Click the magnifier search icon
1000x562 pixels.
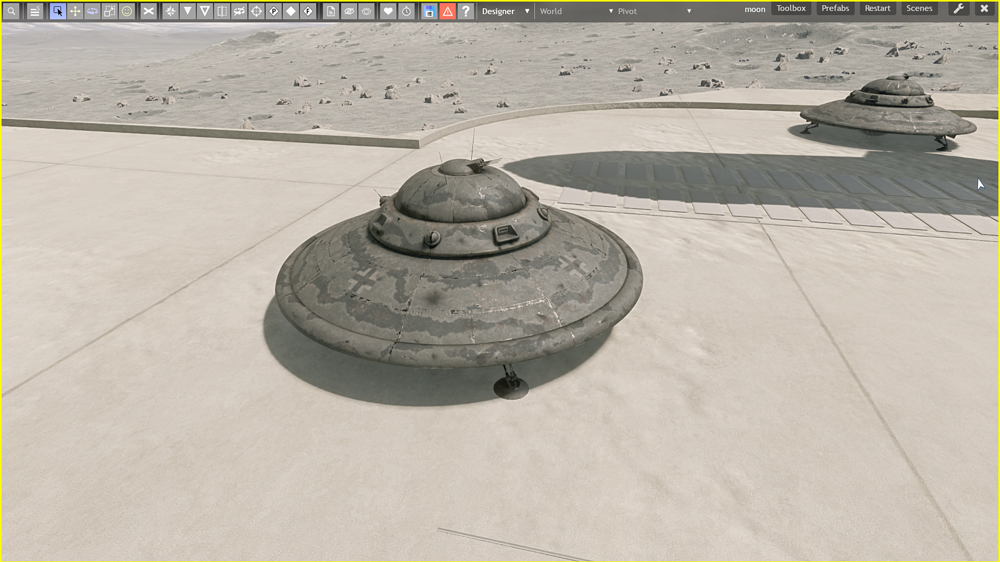coord(11,11)
